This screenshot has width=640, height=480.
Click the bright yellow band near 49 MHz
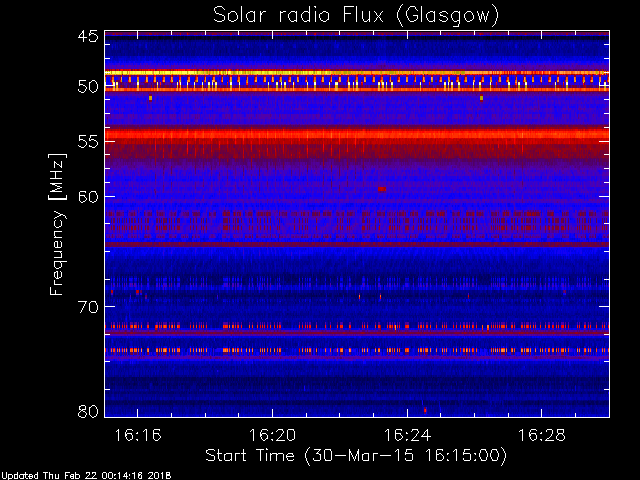(x=357, y=73)
